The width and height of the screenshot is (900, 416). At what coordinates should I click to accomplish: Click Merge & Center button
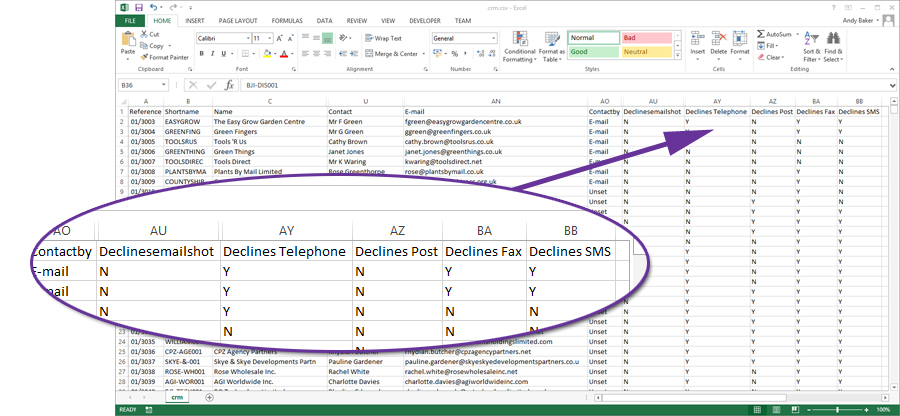pos(392,54)
